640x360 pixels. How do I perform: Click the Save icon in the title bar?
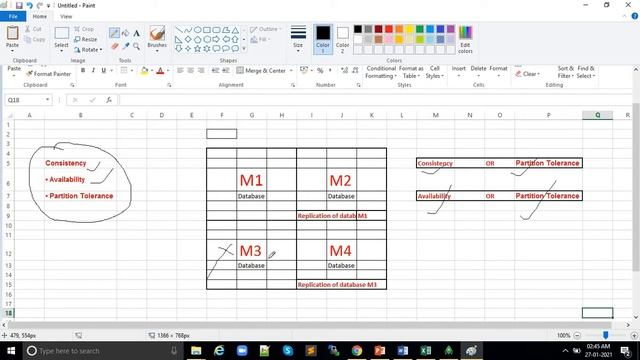pos(19,6)
